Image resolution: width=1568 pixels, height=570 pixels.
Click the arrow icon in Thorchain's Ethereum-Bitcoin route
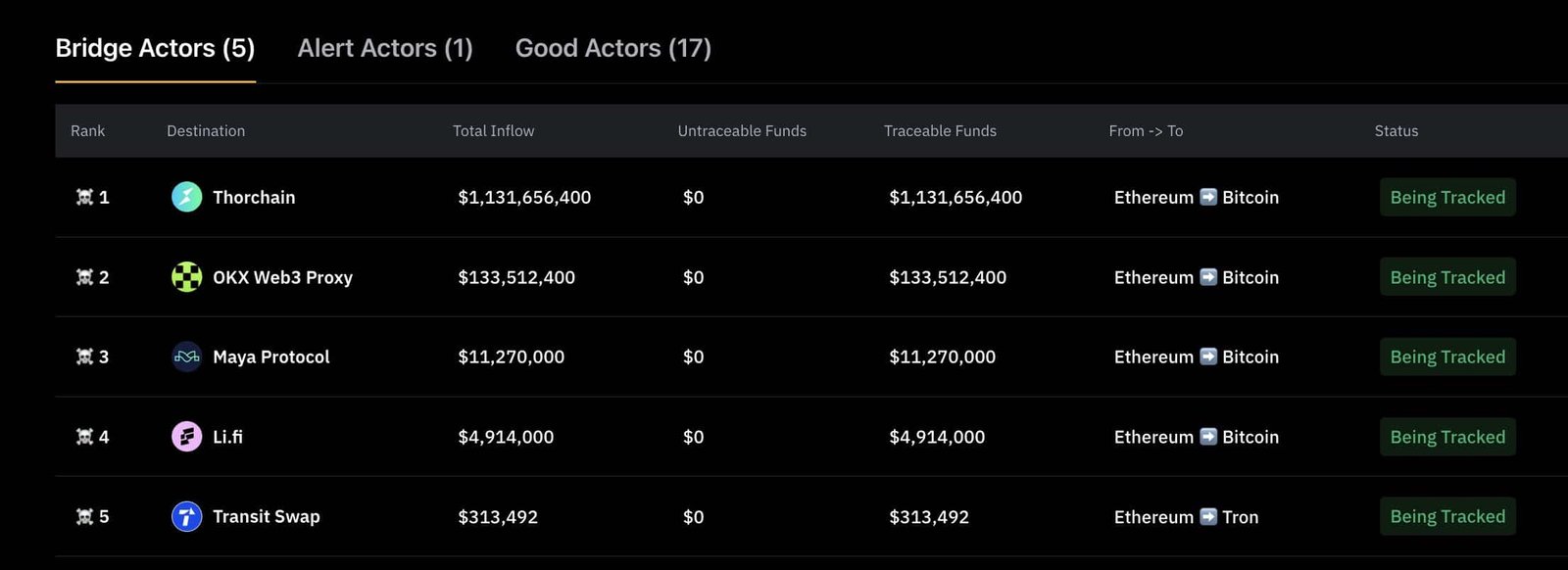pyautogui.click(x=1208, y=197)
